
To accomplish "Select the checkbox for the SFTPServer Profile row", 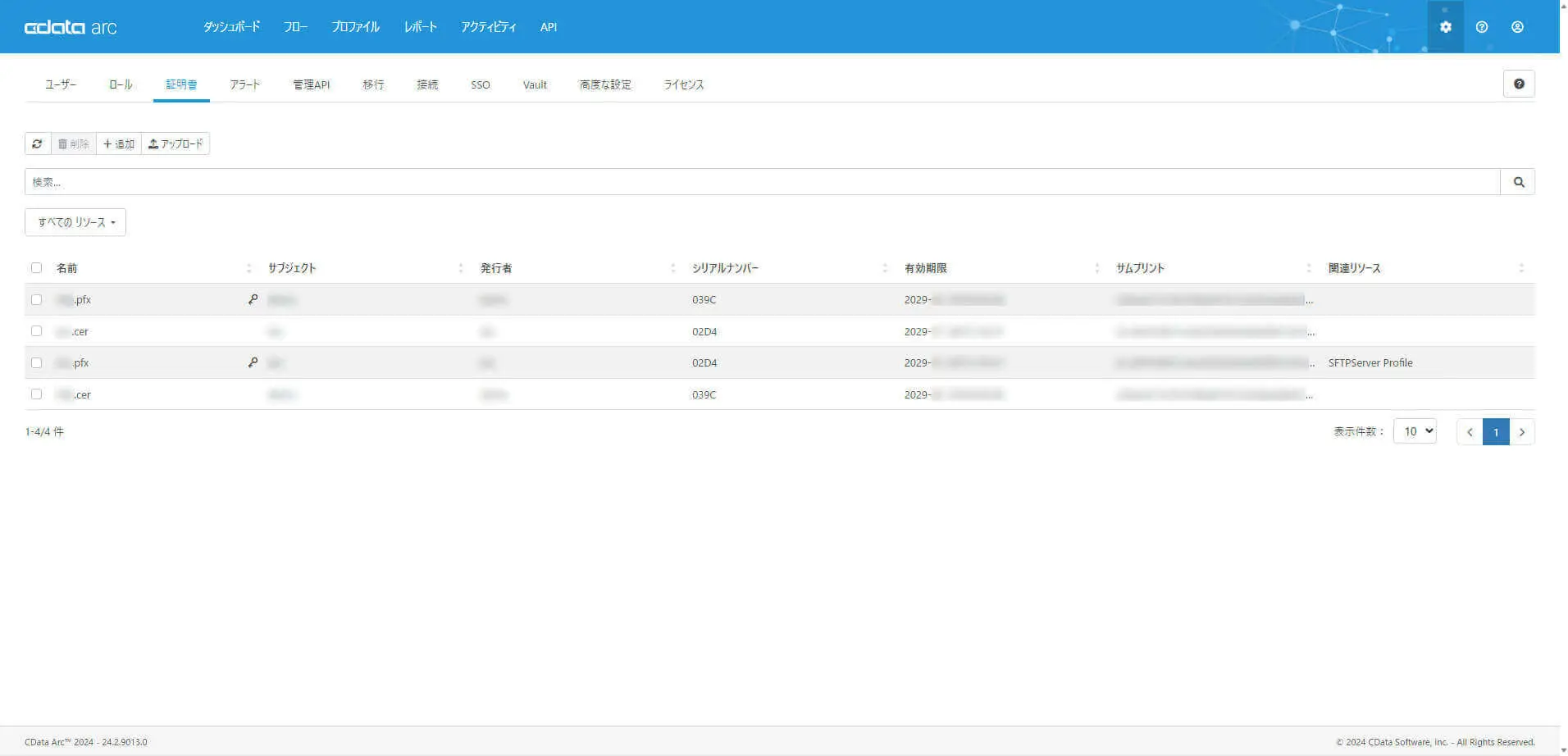I will click(x=36, y=362).
